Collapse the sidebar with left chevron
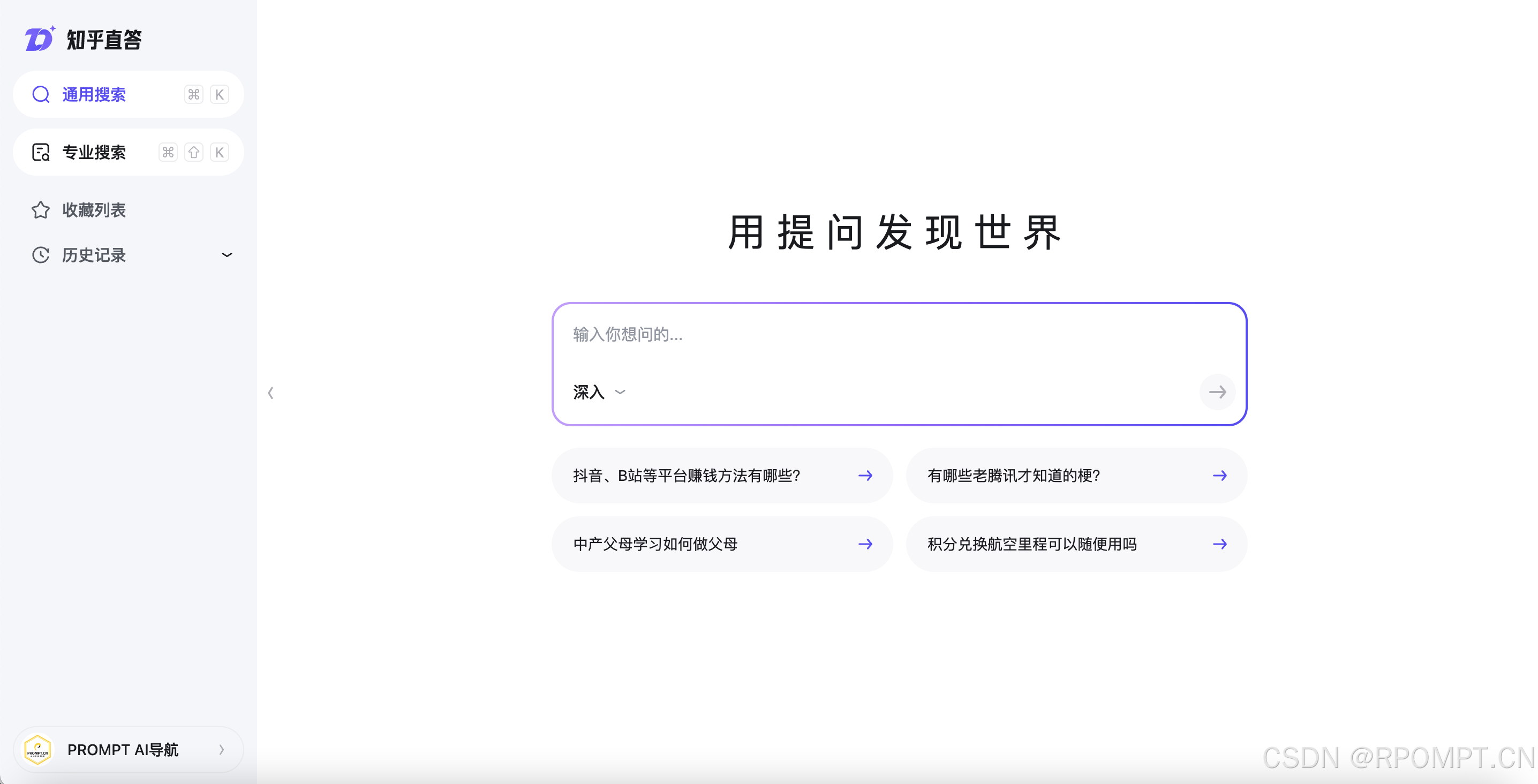 coord(270,393)
